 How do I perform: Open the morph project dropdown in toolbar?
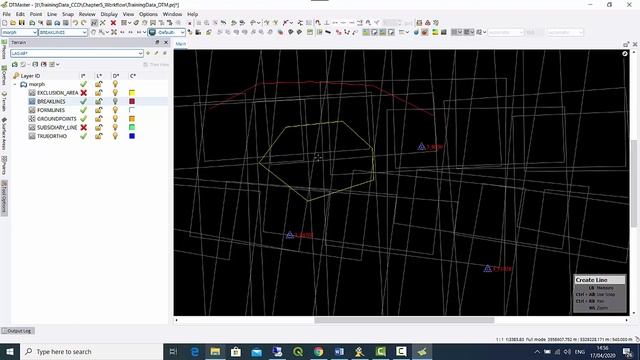[35, 32]
